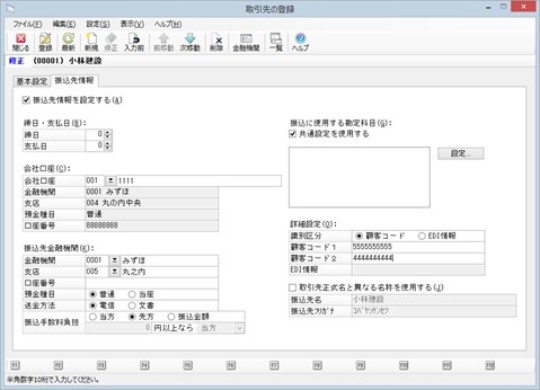Uncheck 振込先情報を設定する checkbox
This screenshot has width=540, height=390.
coord(26,100)
